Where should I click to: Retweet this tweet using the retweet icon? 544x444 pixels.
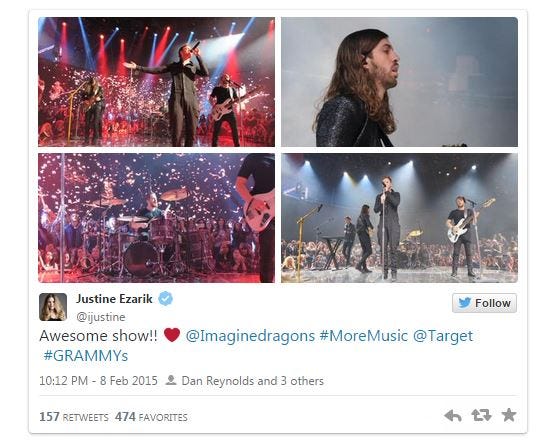pyautogui.click(x=482, y=415)
